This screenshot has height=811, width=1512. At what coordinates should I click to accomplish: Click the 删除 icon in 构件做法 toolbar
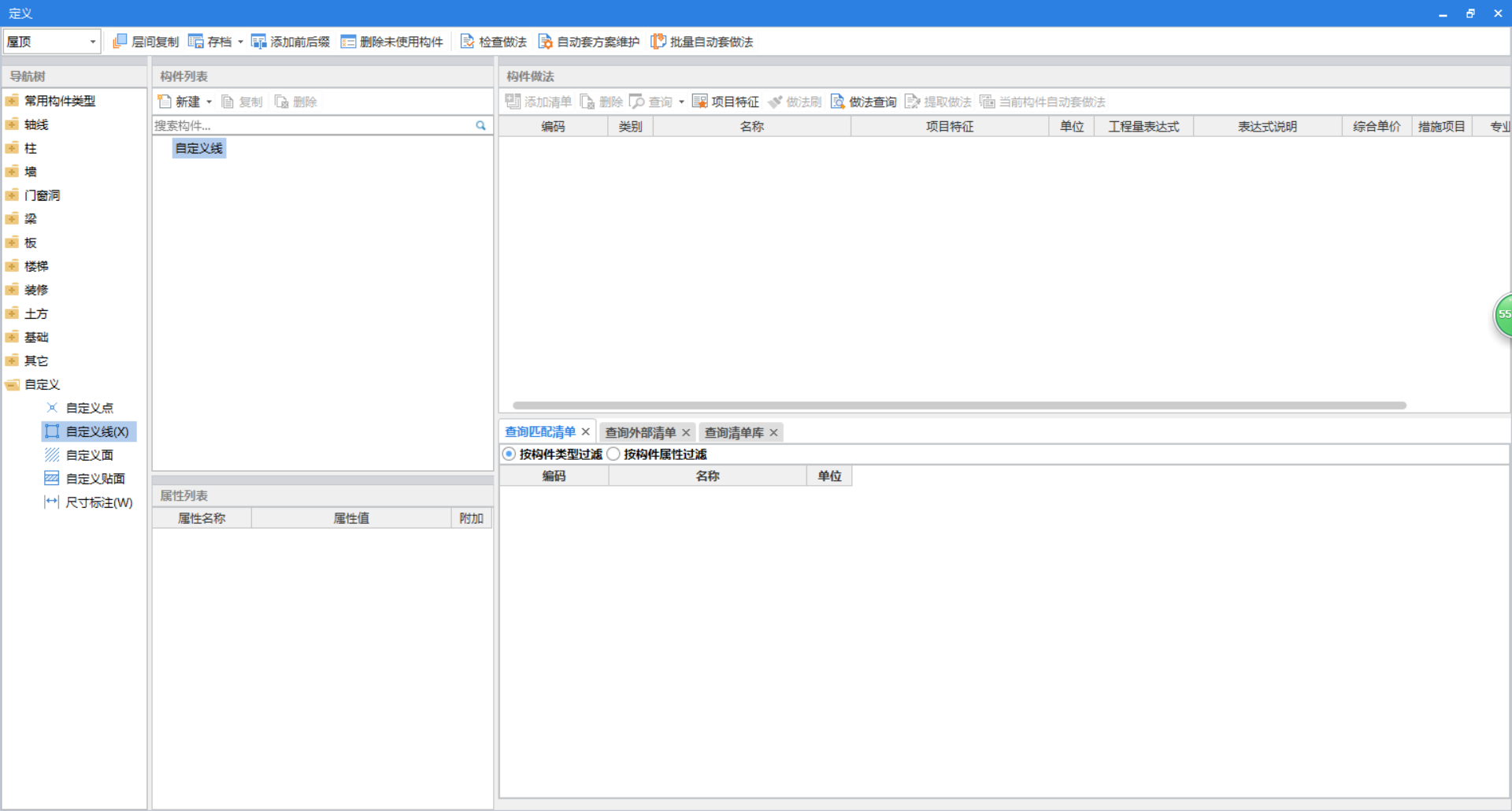(x=587, y=101)
